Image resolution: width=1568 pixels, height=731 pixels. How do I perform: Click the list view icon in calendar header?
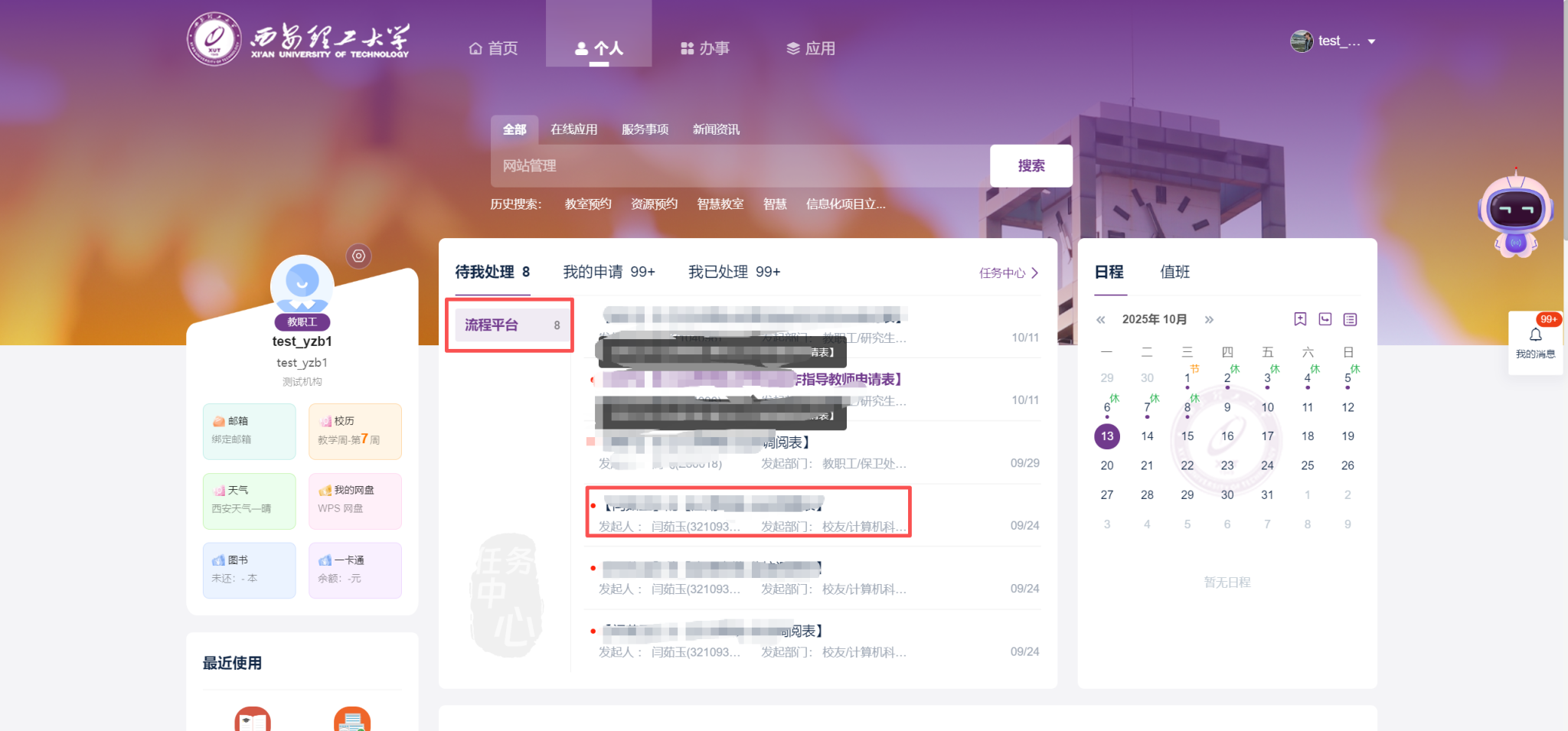click(x=1350, y=319)
